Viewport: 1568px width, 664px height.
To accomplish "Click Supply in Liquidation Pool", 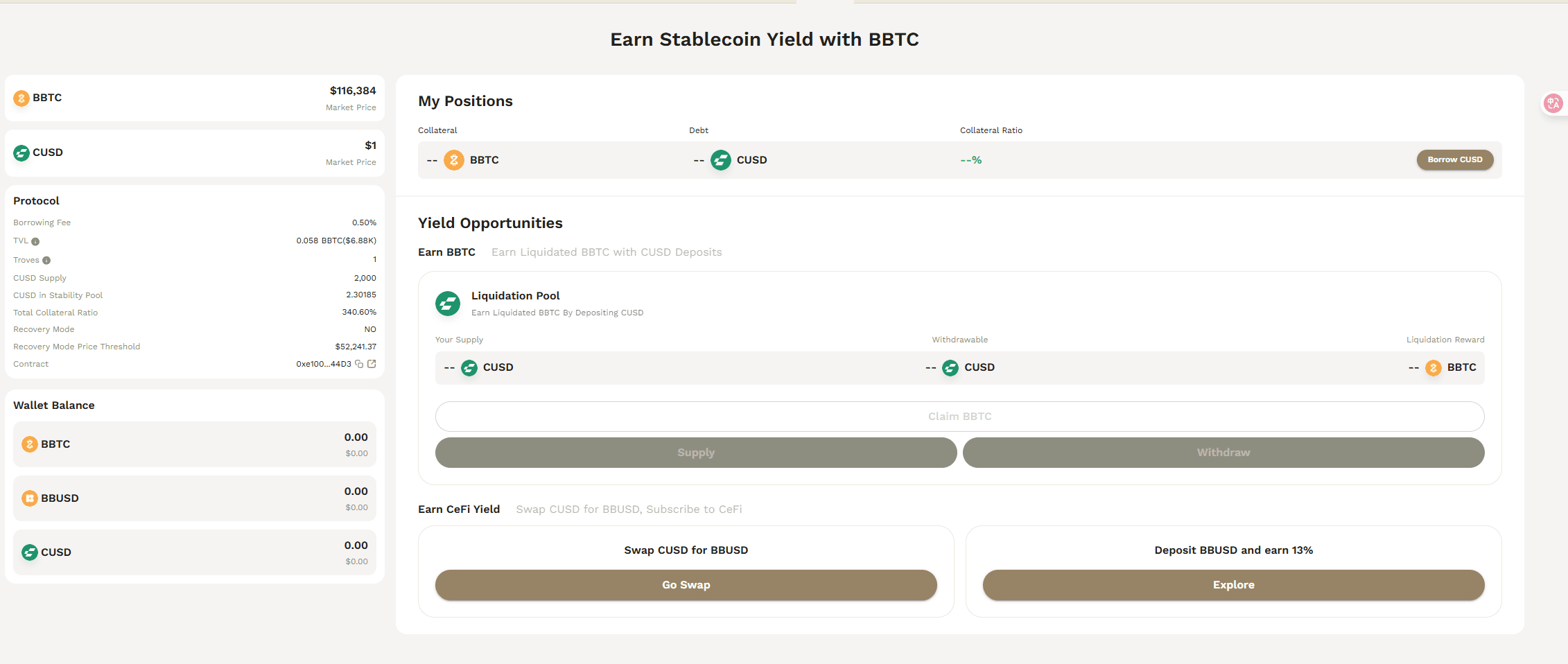I will coord(696,453).
